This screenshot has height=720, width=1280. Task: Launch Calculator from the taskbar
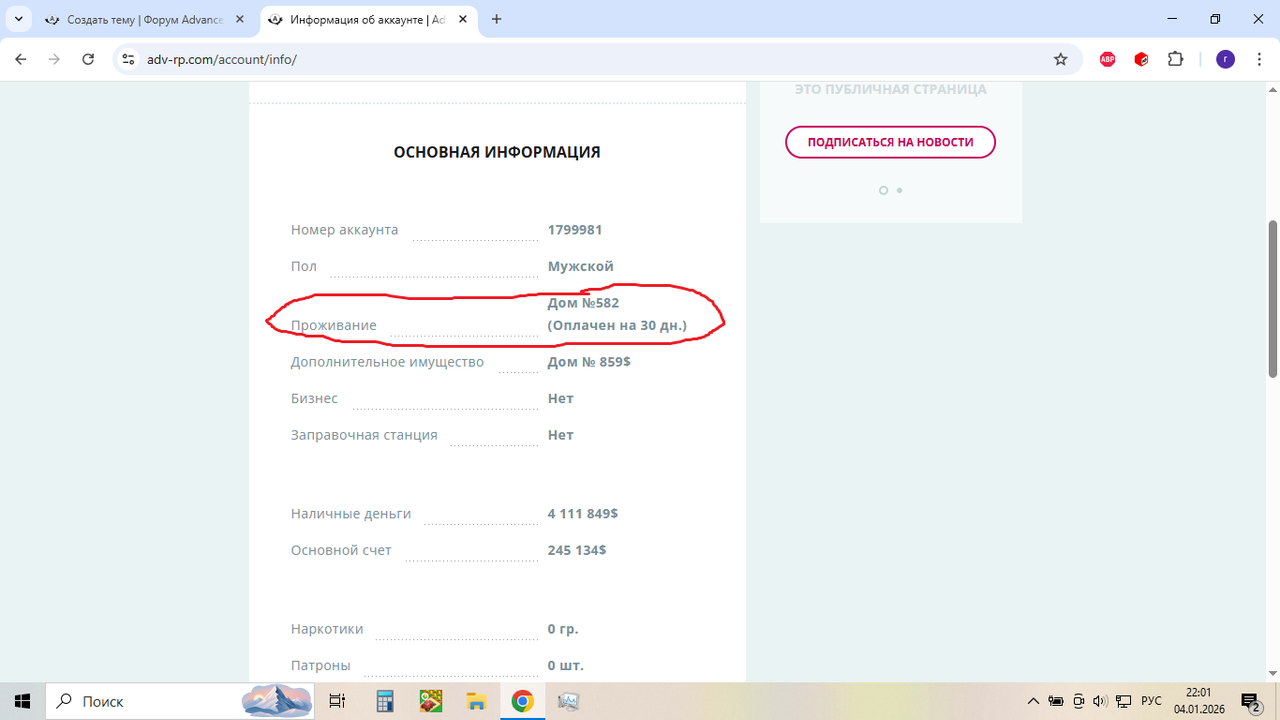[x=384, y=701]
